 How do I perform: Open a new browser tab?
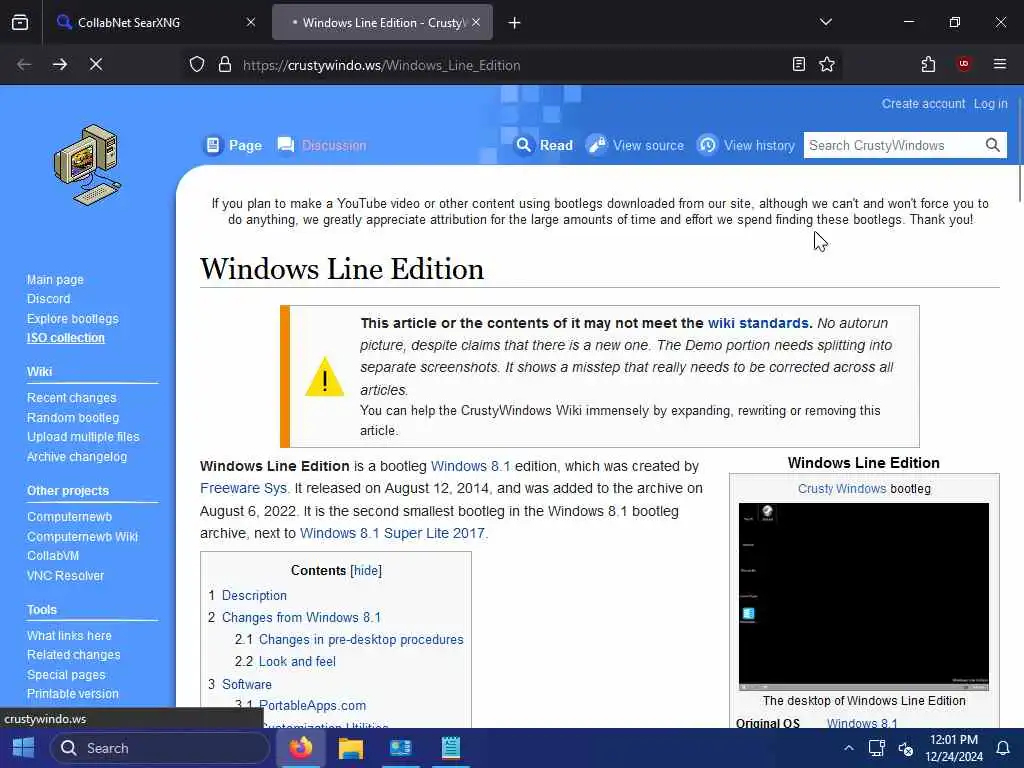[x=514, y=23]
